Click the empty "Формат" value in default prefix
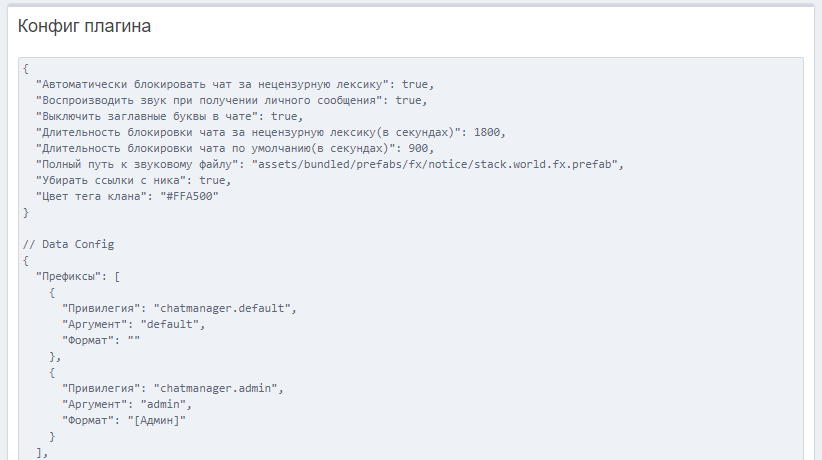Viewport: 822px width, 460px height. [x=133, y=340]
